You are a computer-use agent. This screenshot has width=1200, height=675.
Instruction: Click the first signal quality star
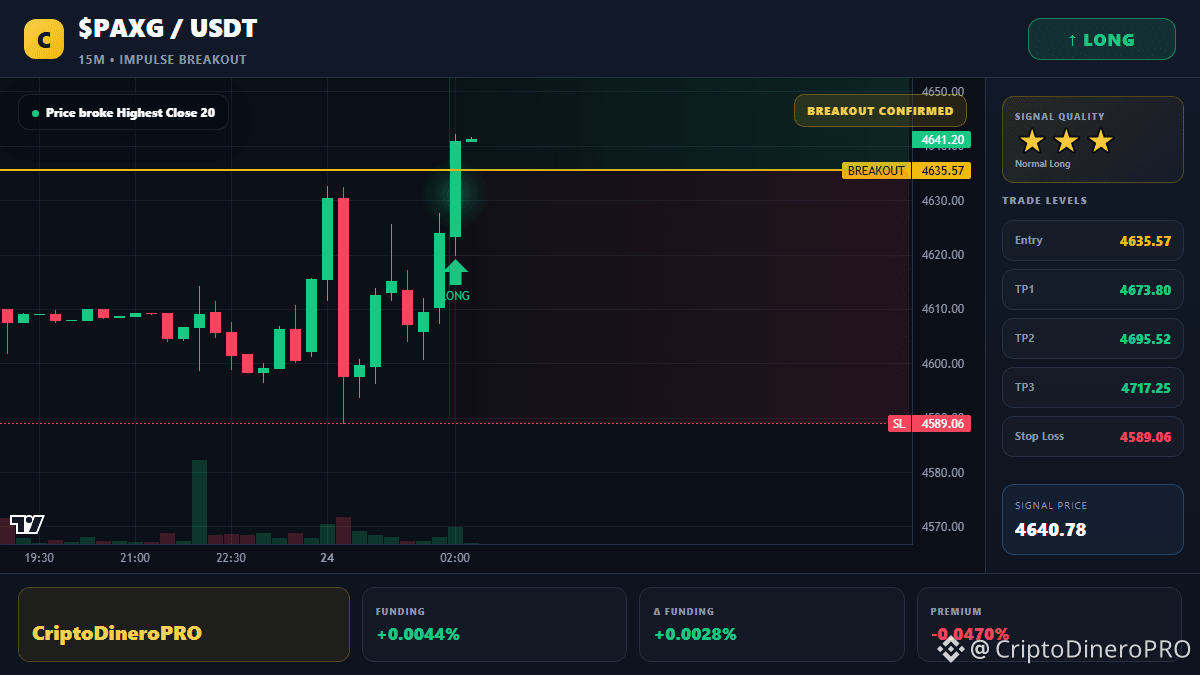[1032, 141]
